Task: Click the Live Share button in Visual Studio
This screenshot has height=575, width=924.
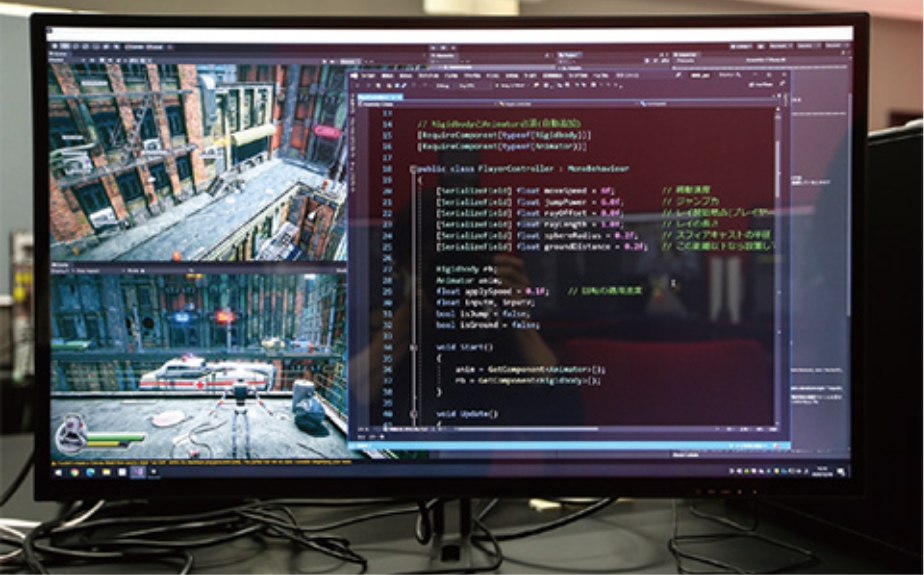Action: pyautogui.click(x=759, y=85)
